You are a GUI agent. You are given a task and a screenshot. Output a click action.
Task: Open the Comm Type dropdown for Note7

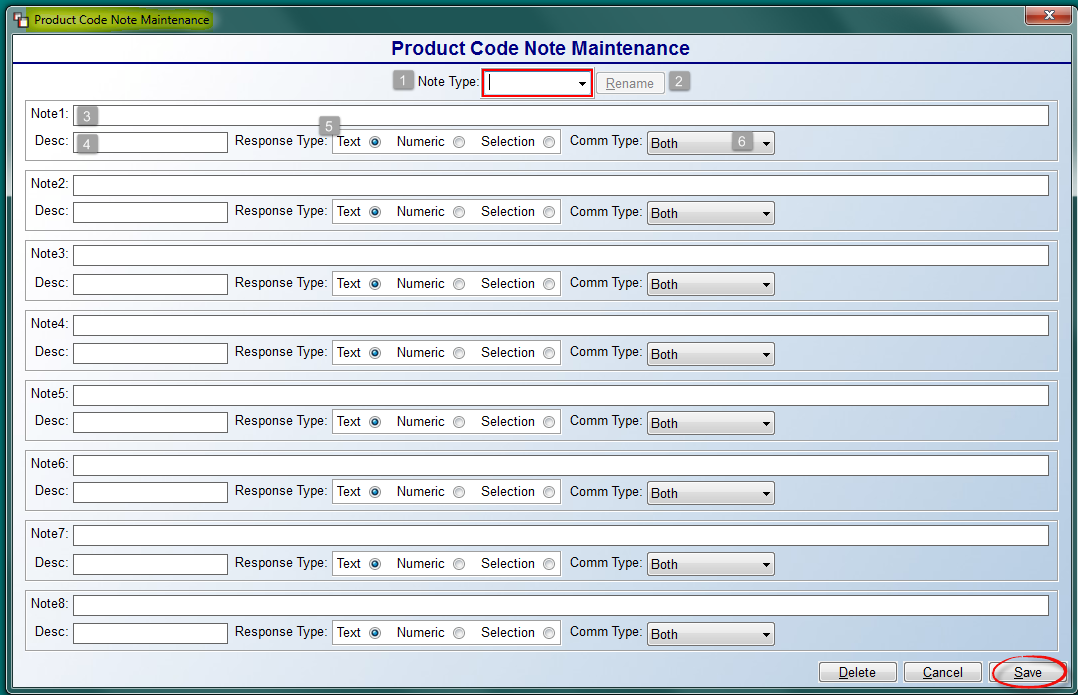tap(710, 564)
